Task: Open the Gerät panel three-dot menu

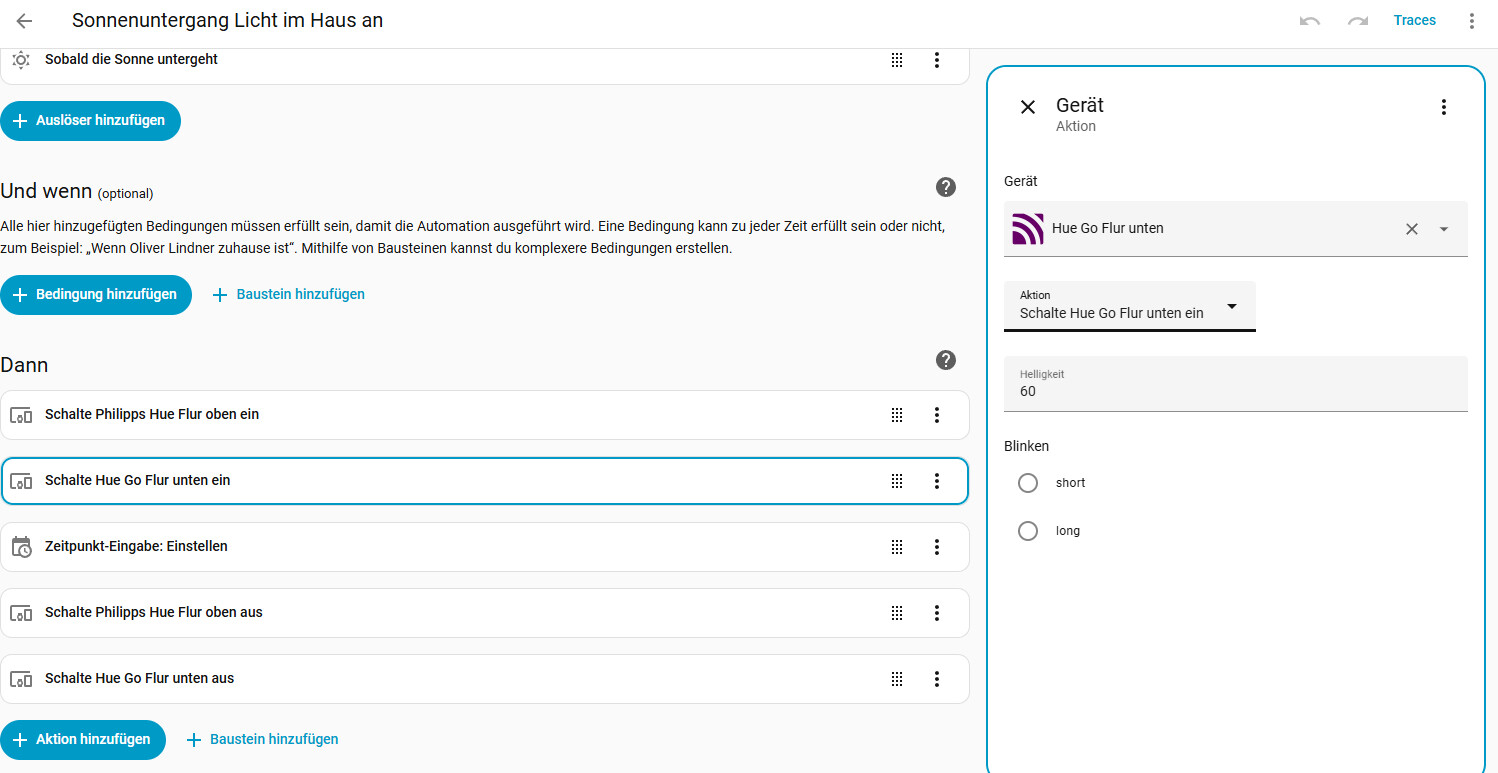Action: tap(1443, 107)
